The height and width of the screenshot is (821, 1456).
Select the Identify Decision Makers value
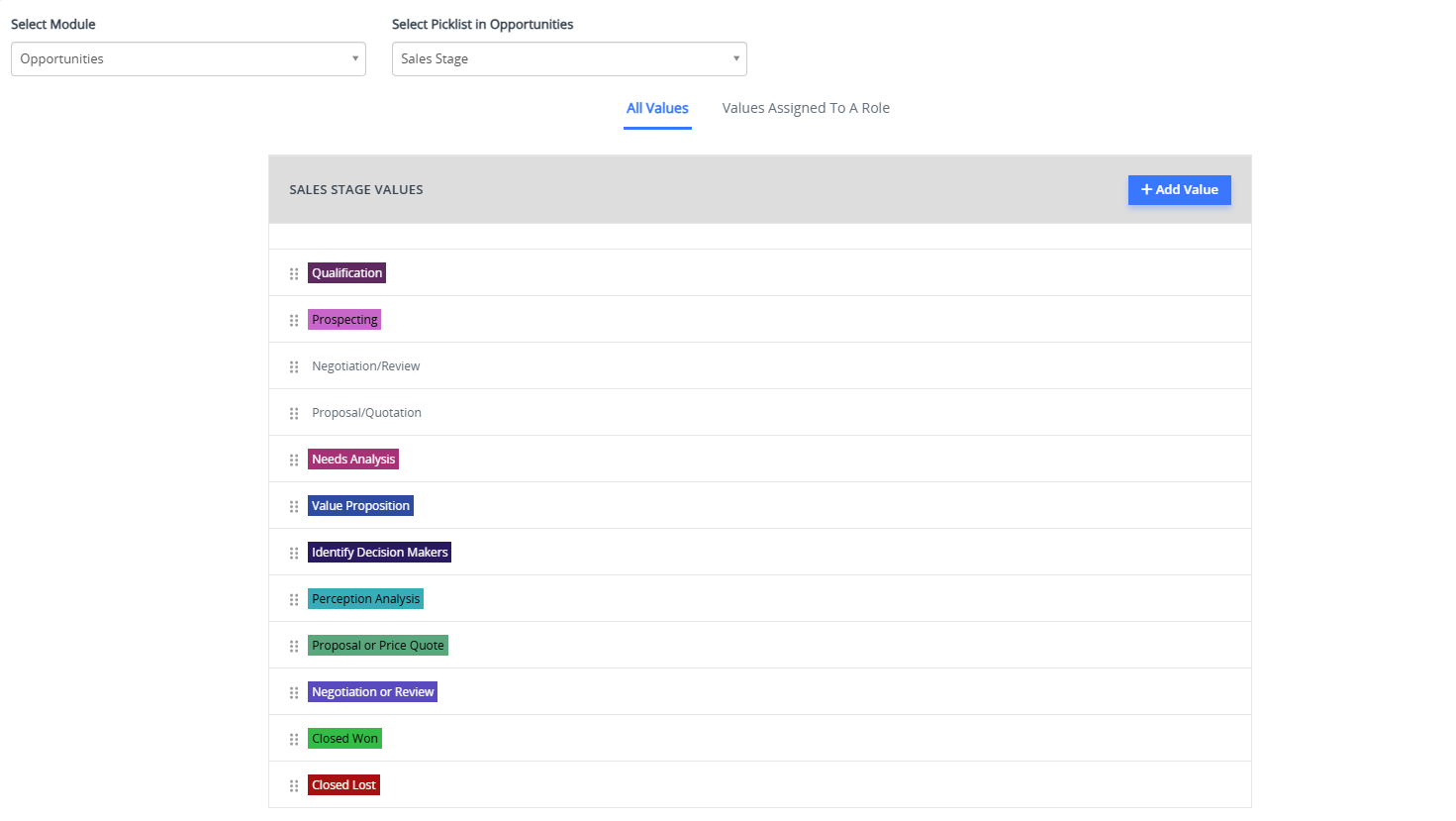click(x=379, y=553)
